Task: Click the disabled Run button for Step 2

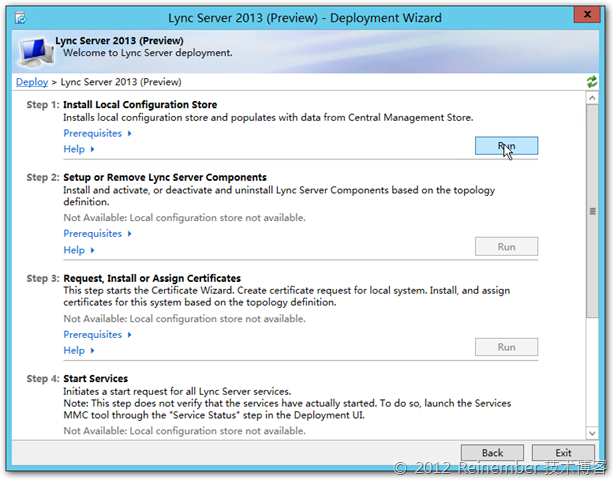Action: coord(506,247)
